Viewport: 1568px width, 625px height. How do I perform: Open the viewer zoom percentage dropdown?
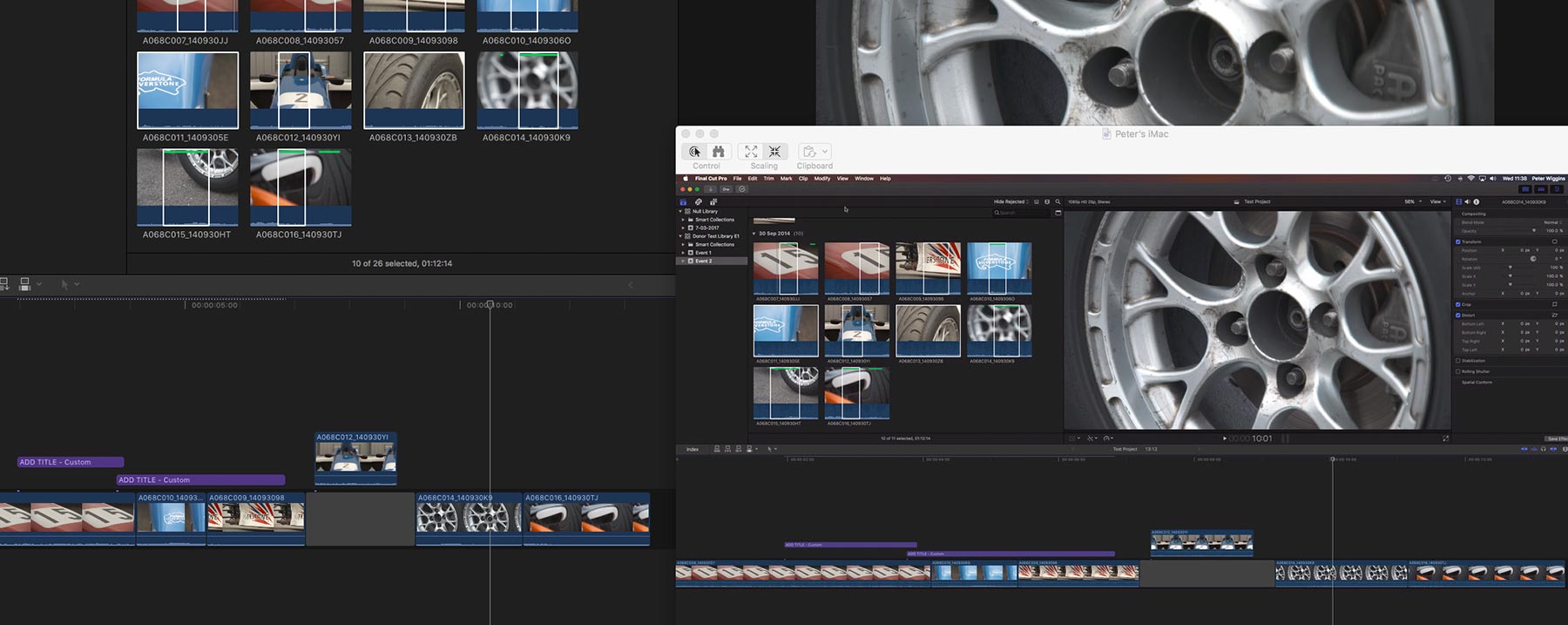click(1415, 201)
